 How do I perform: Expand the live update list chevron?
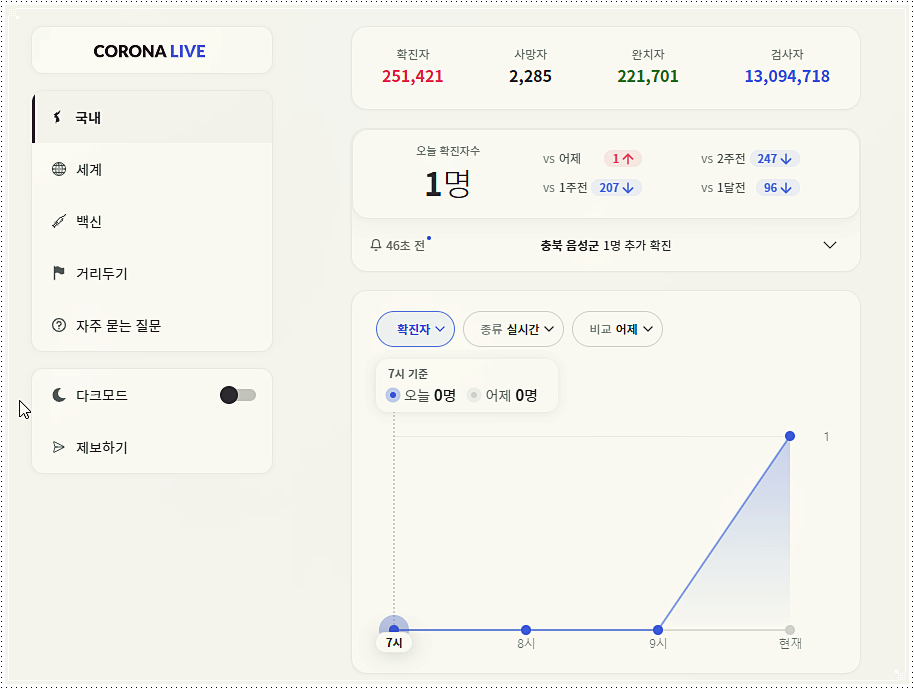tap(829, 245)
